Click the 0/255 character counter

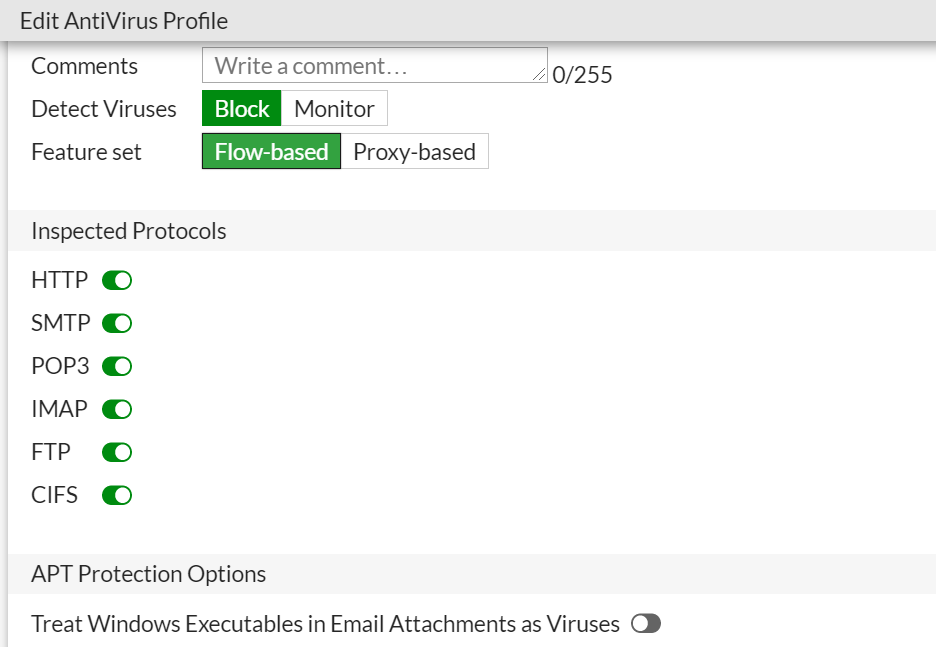pos(582,75)
